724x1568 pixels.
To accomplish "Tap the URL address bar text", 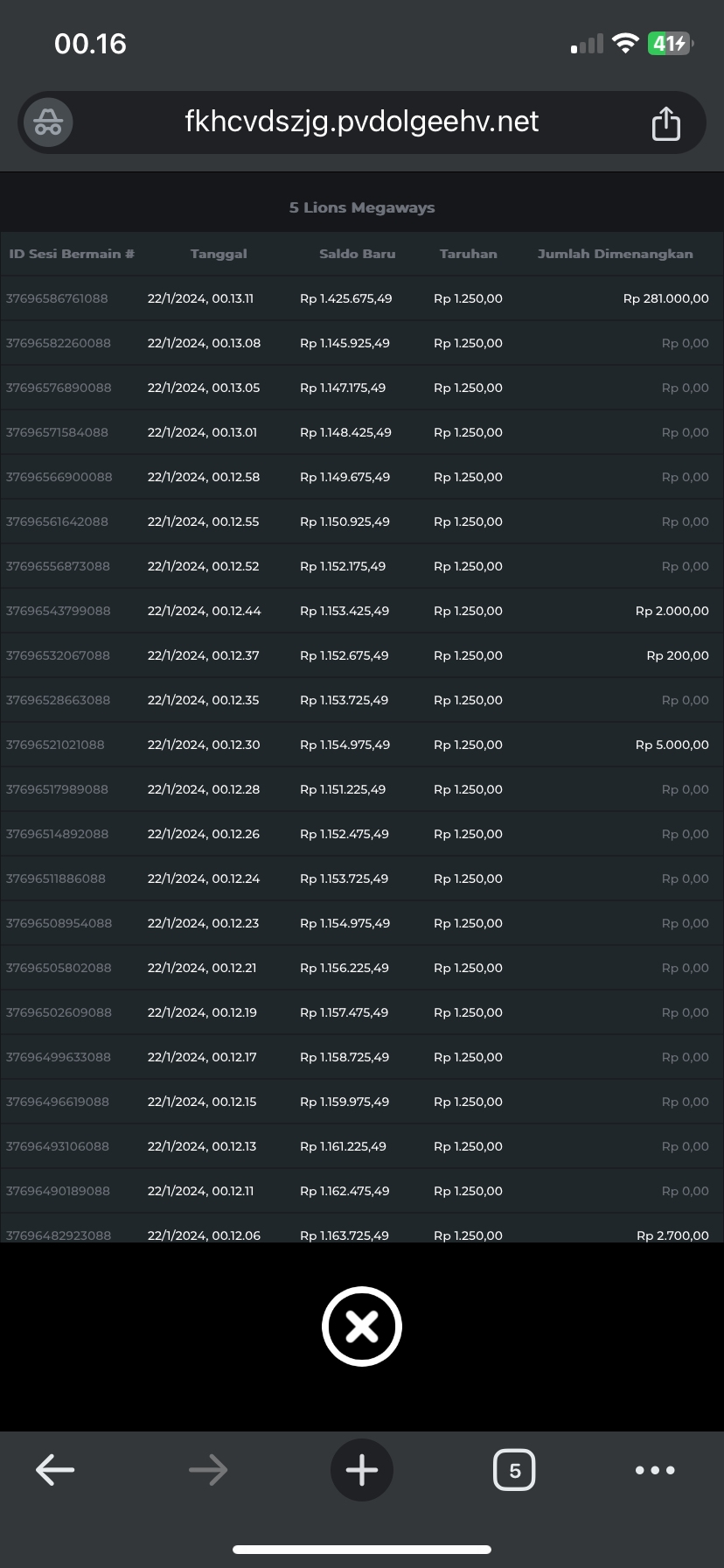I will [361, 122].
